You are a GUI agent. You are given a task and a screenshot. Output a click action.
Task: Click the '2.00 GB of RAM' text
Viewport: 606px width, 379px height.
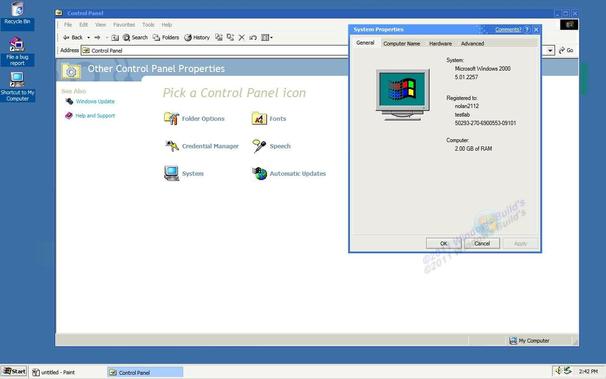coord(473,149)
